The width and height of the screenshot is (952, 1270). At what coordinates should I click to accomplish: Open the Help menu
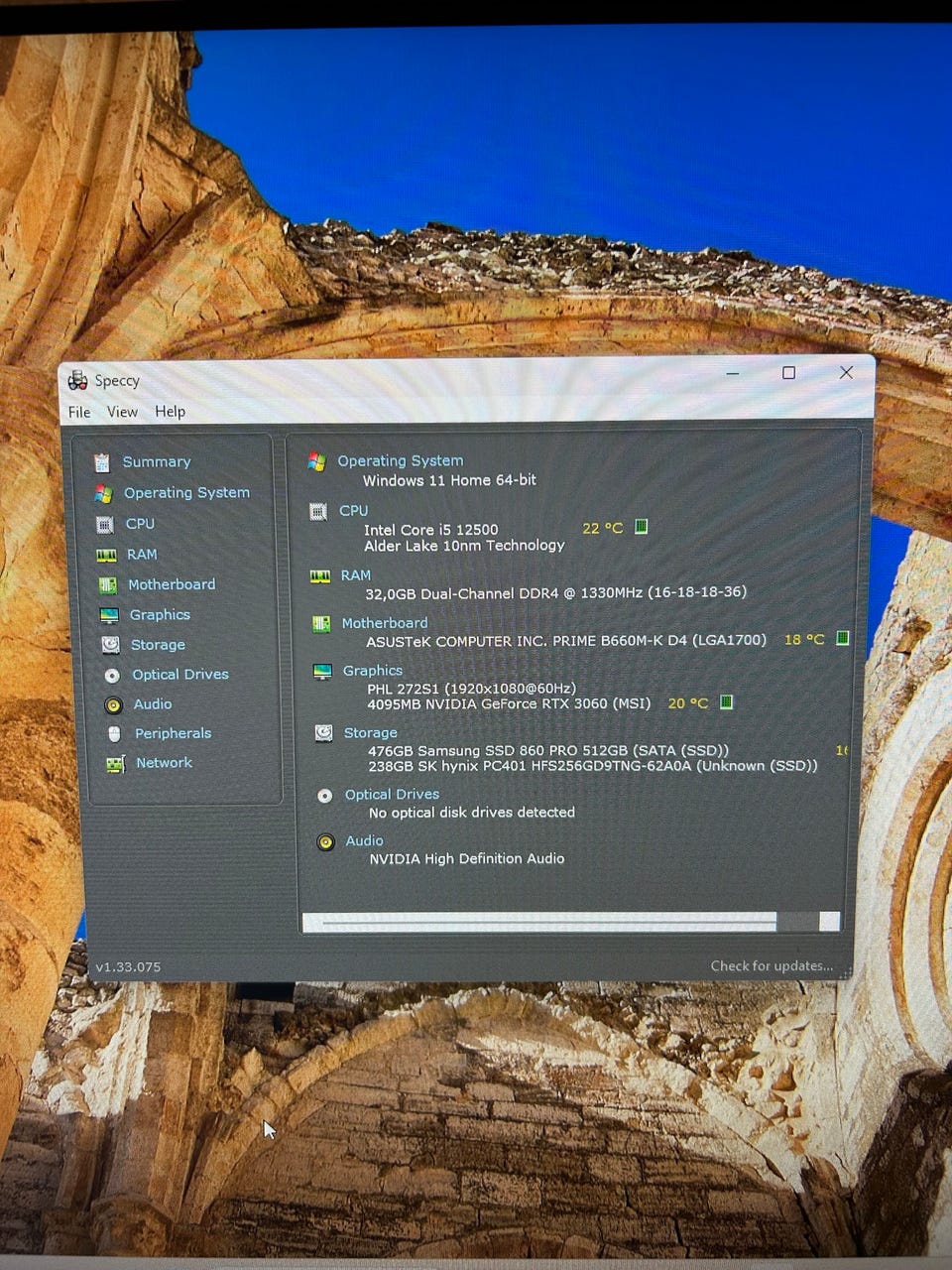(x=170, y=411)
